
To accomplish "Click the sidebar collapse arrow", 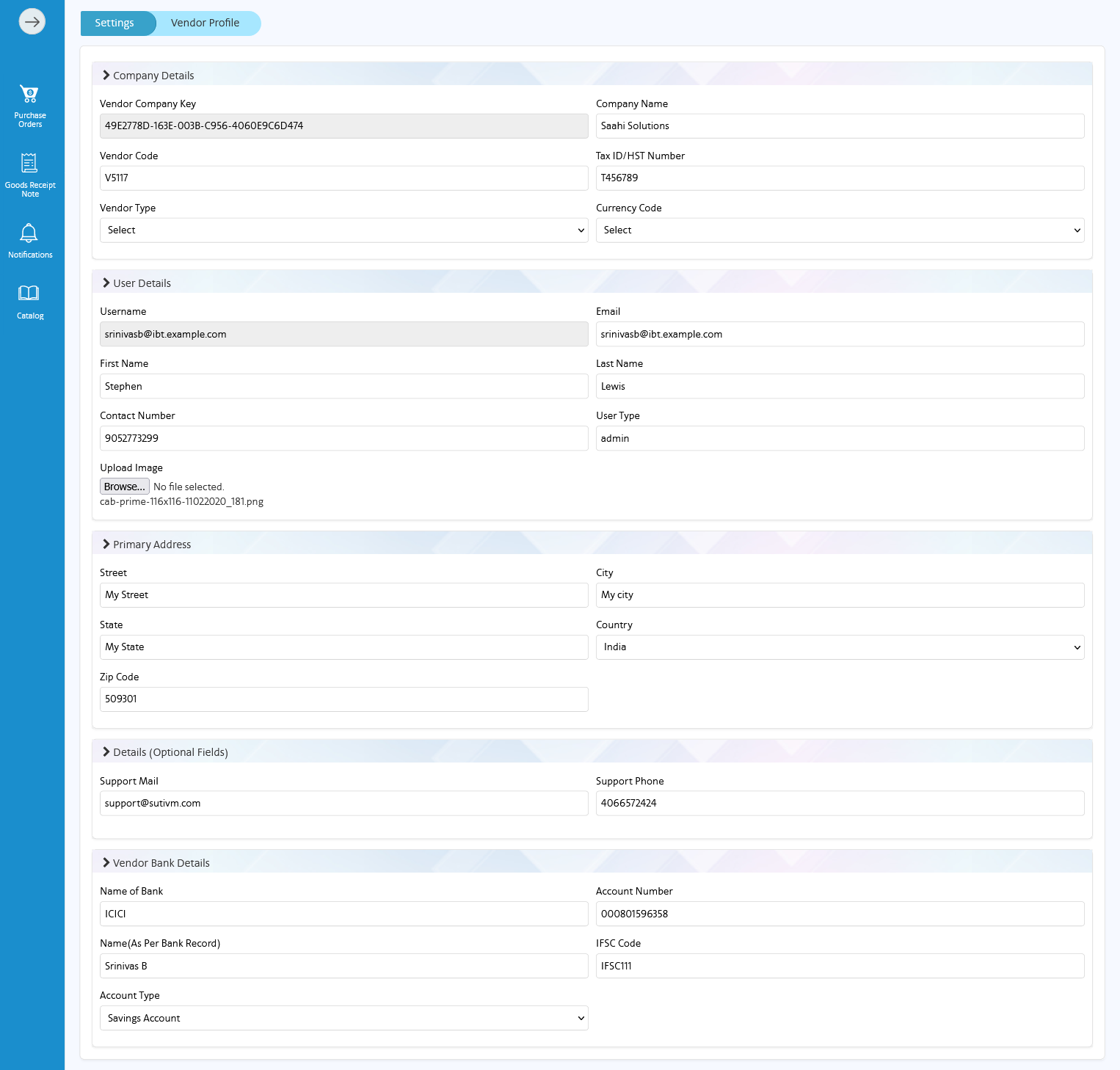I will tap(32, 21).
